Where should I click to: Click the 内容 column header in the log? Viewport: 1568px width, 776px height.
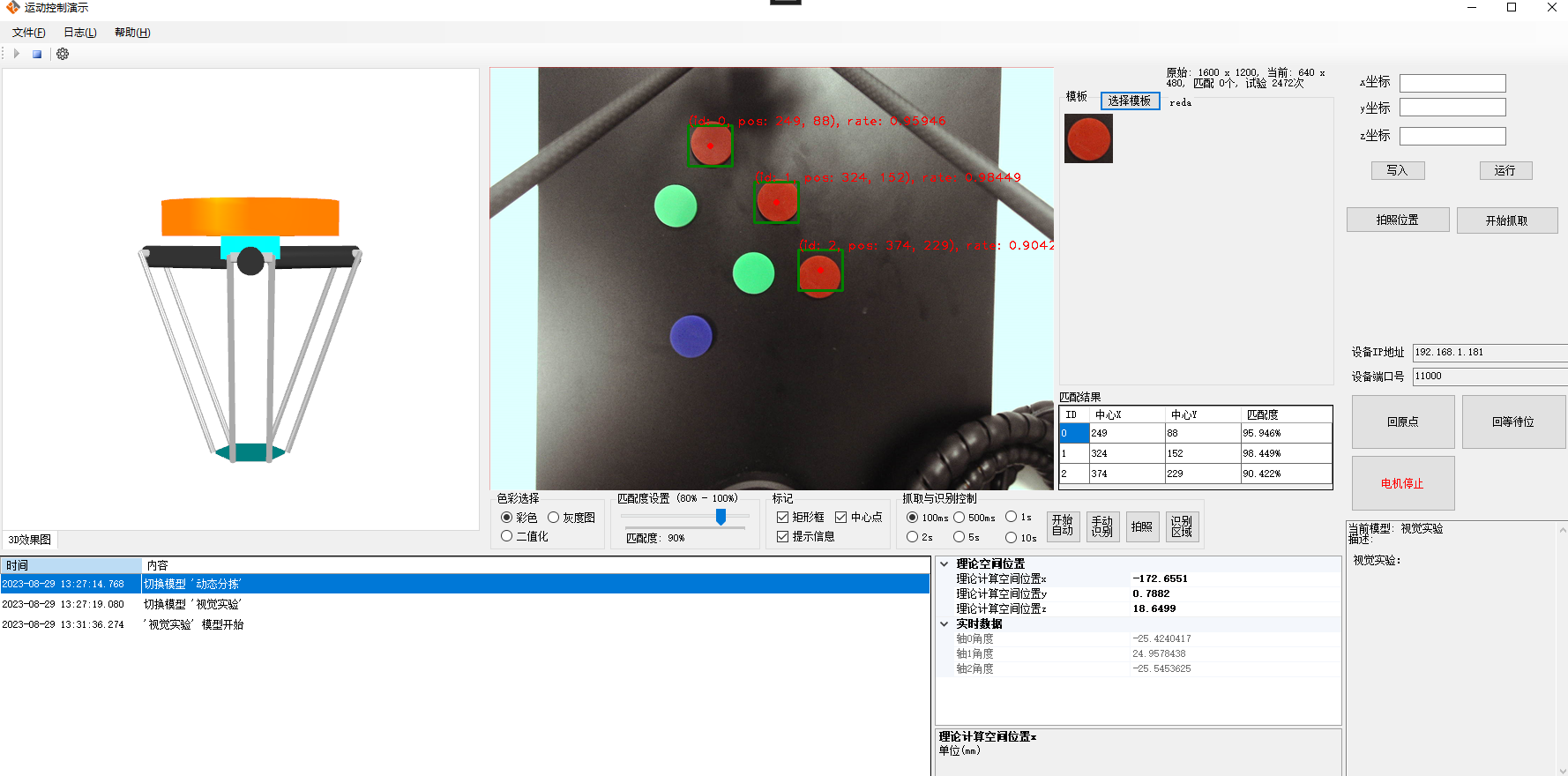[x=536, y=565]
